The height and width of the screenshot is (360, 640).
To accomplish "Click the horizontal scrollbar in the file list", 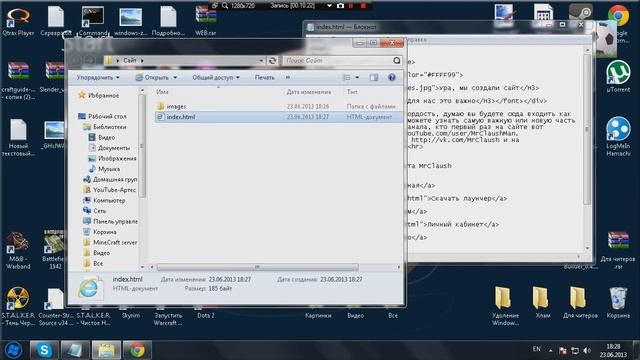I will point(258,267).
